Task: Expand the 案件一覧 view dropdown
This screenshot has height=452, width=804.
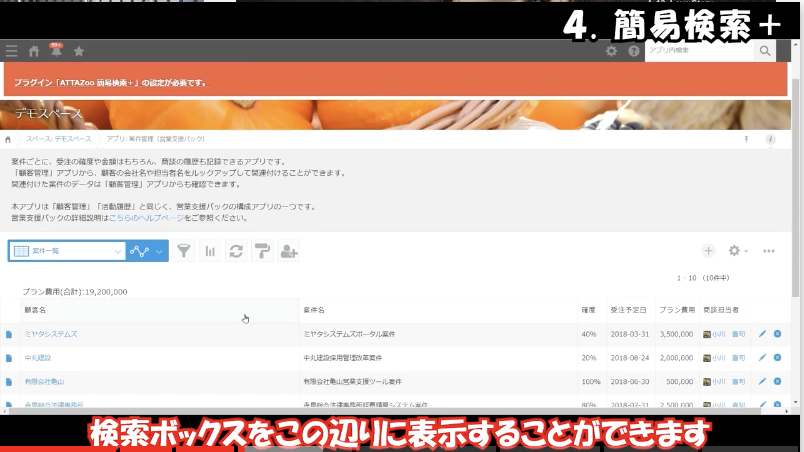Action: coord(117,251)
